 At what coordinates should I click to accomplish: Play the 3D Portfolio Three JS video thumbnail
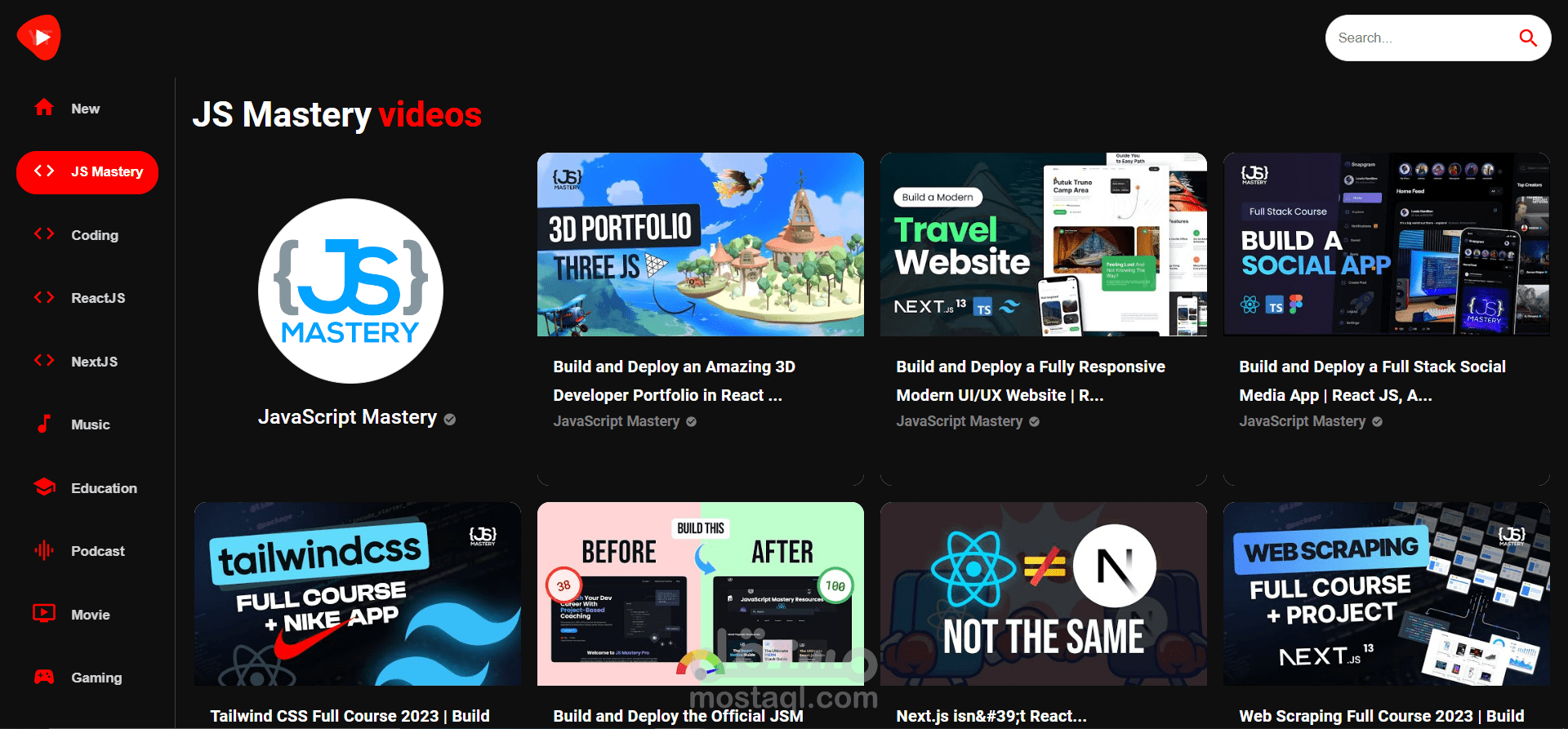coord(701,244)
